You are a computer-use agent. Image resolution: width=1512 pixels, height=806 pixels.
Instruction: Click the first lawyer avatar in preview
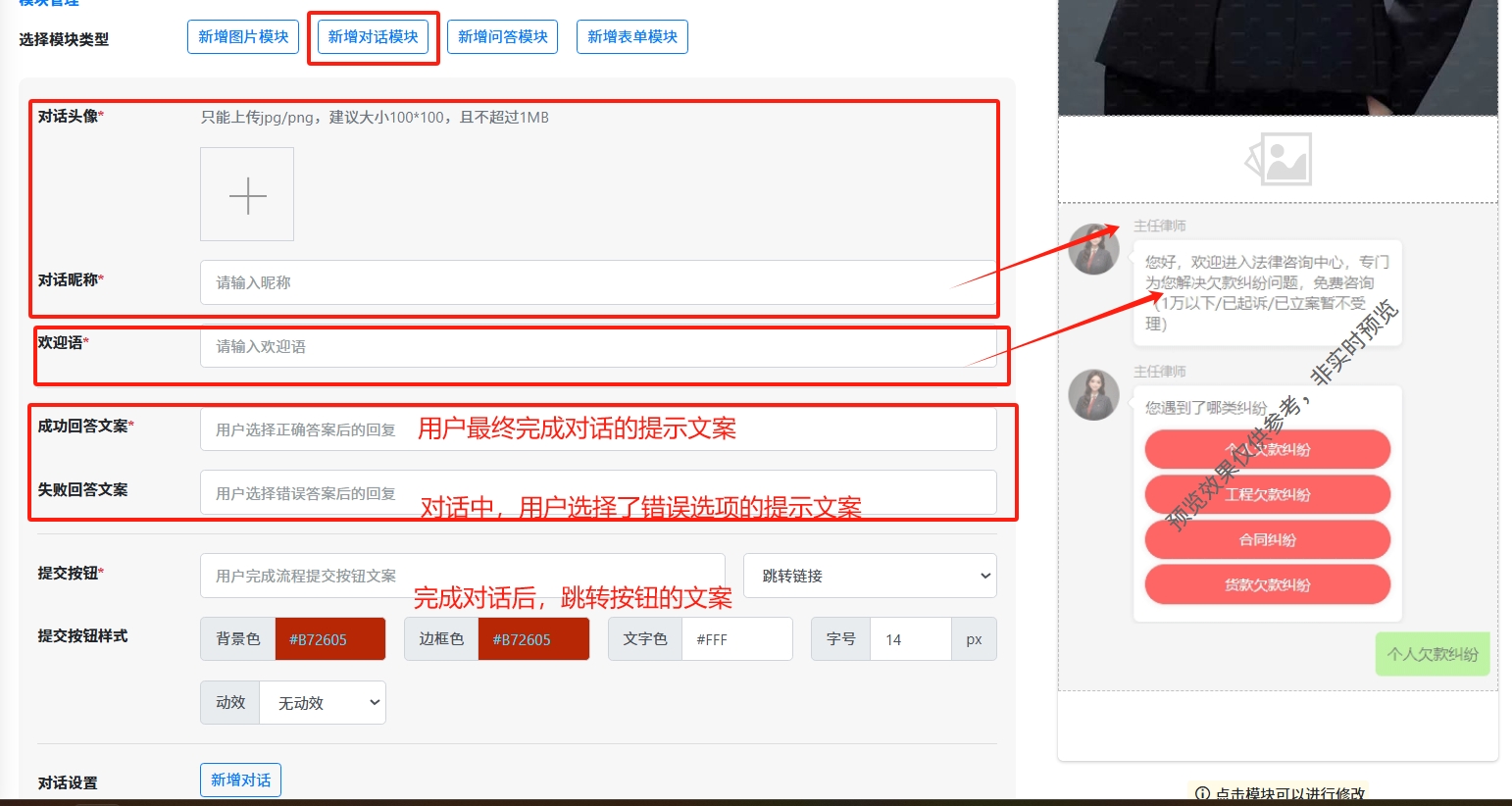point(1093,249)
